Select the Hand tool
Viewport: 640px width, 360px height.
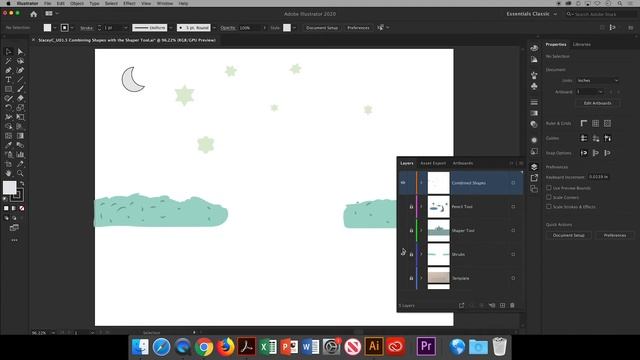(x=8, y=173)
